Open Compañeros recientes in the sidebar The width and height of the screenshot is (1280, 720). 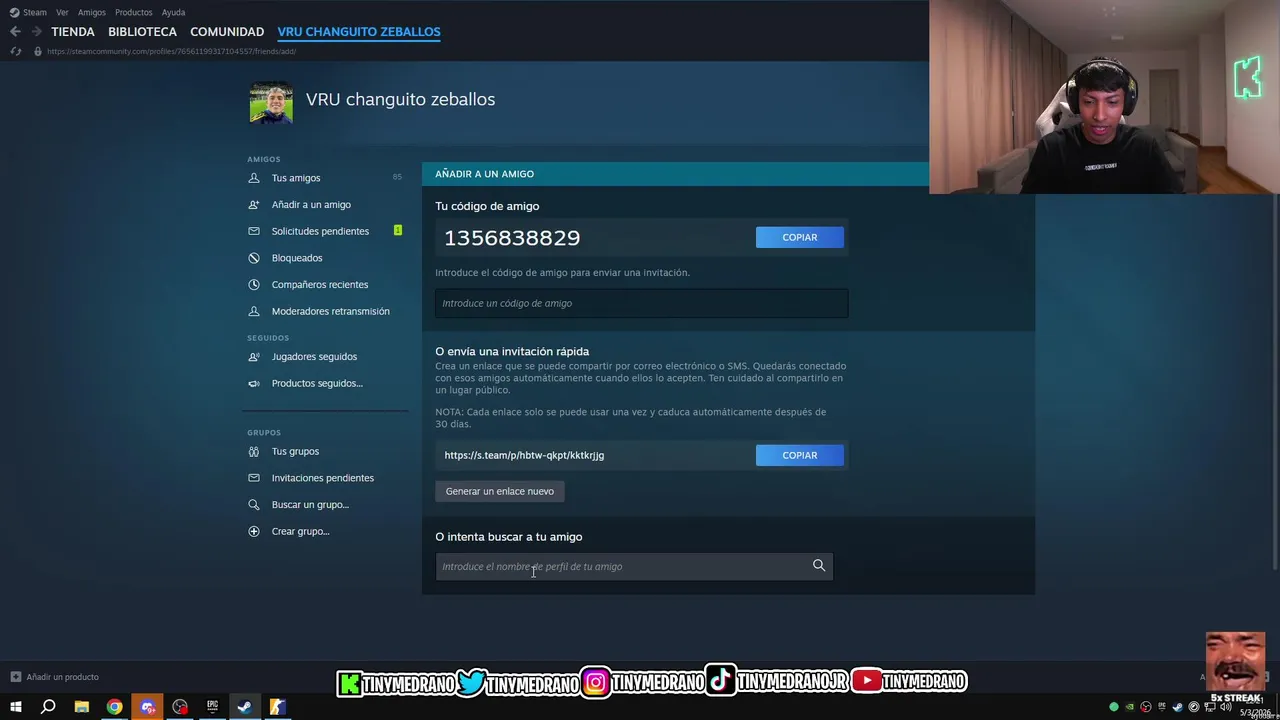tap(320, 285)
